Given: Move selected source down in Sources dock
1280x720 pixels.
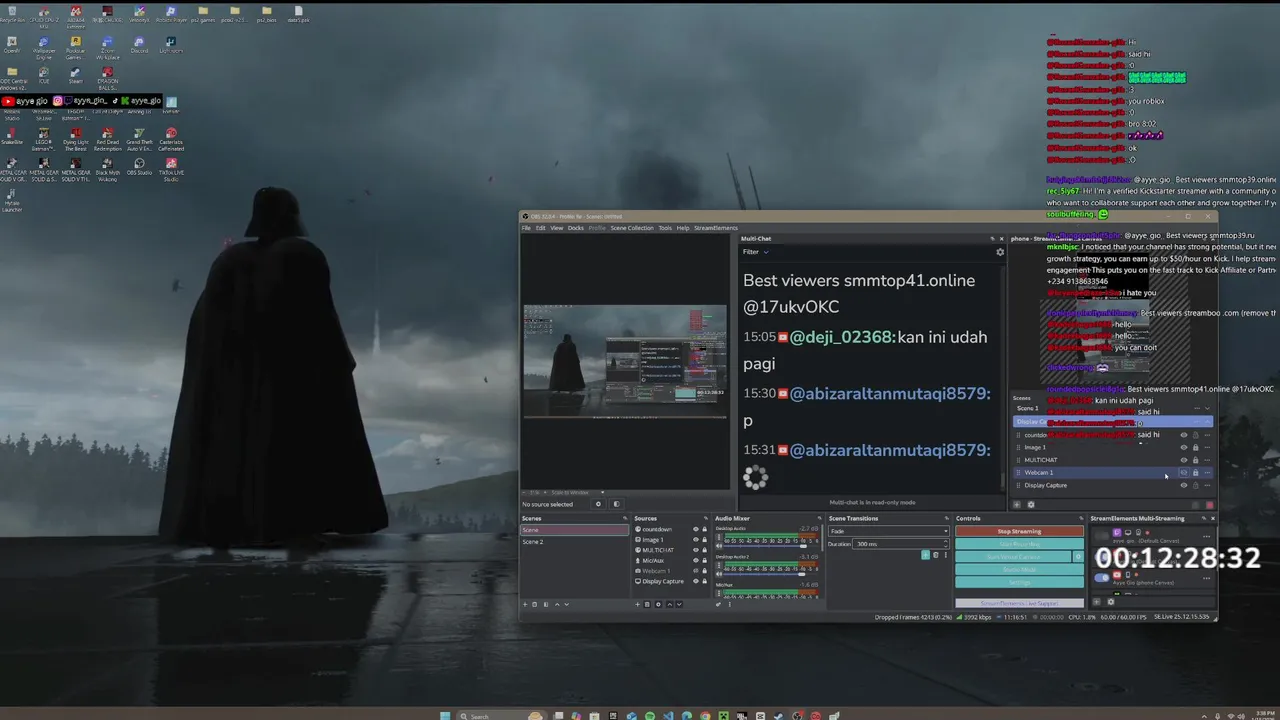Looking at the screenshot, I should (679, 604).
